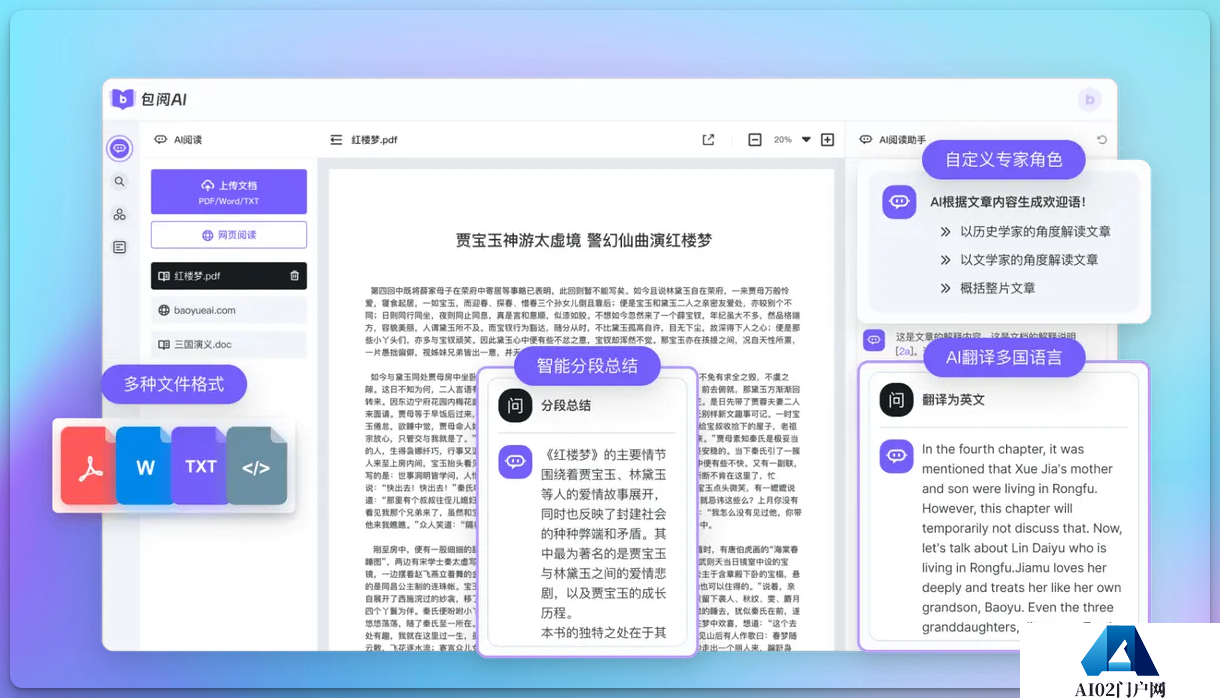Click the AI根据文章内容生成欢迎语 message

1008,201
